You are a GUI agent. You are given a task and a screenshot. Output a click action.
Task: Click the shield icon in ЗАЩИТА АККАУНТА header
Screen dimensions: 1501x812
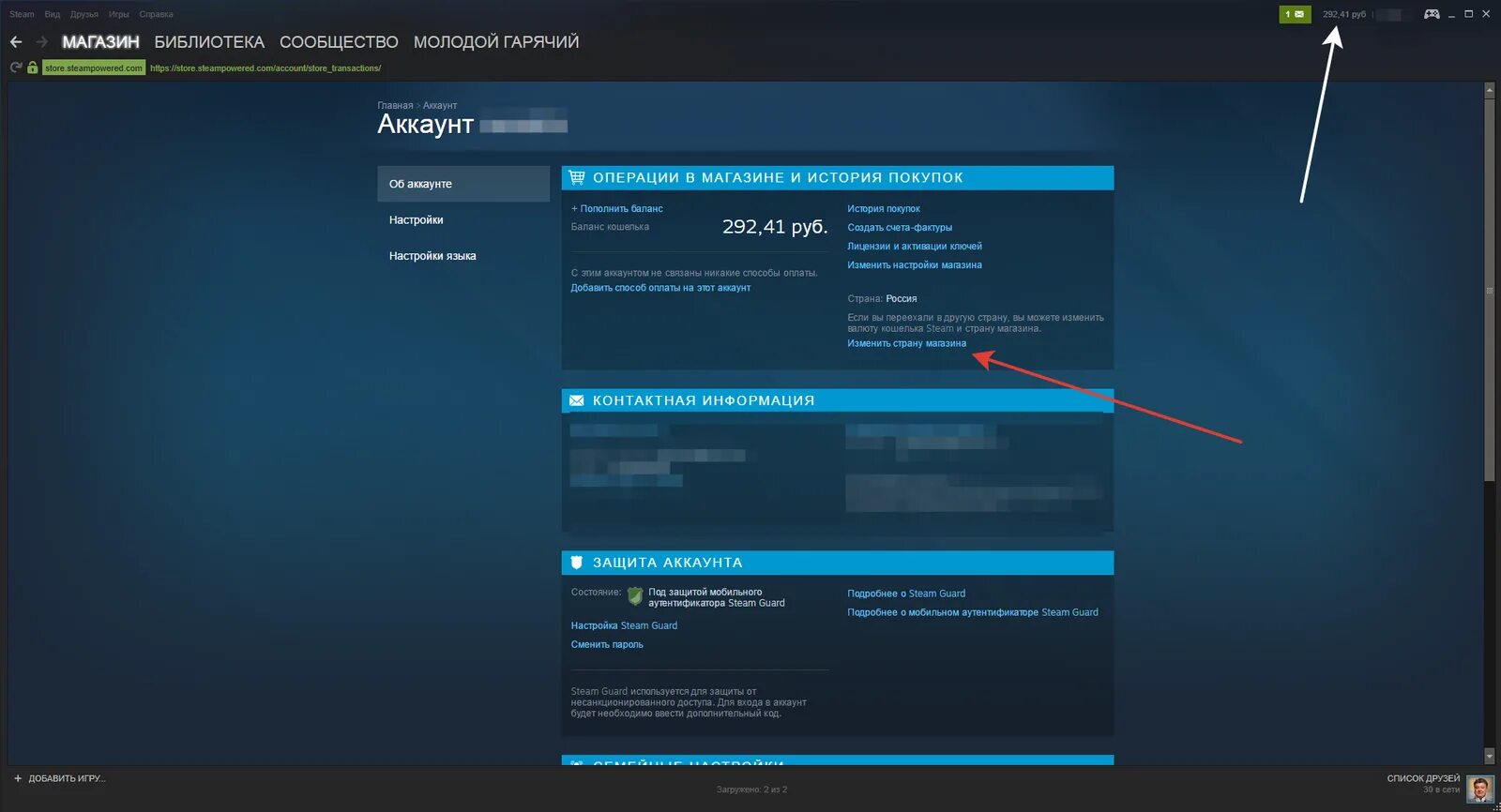(577, 563)
